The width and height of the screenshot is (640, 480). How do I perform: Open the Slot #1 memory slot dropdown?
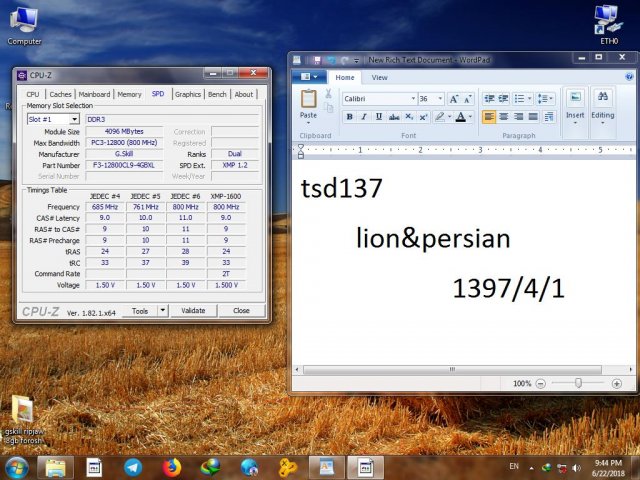pos(53,119)
